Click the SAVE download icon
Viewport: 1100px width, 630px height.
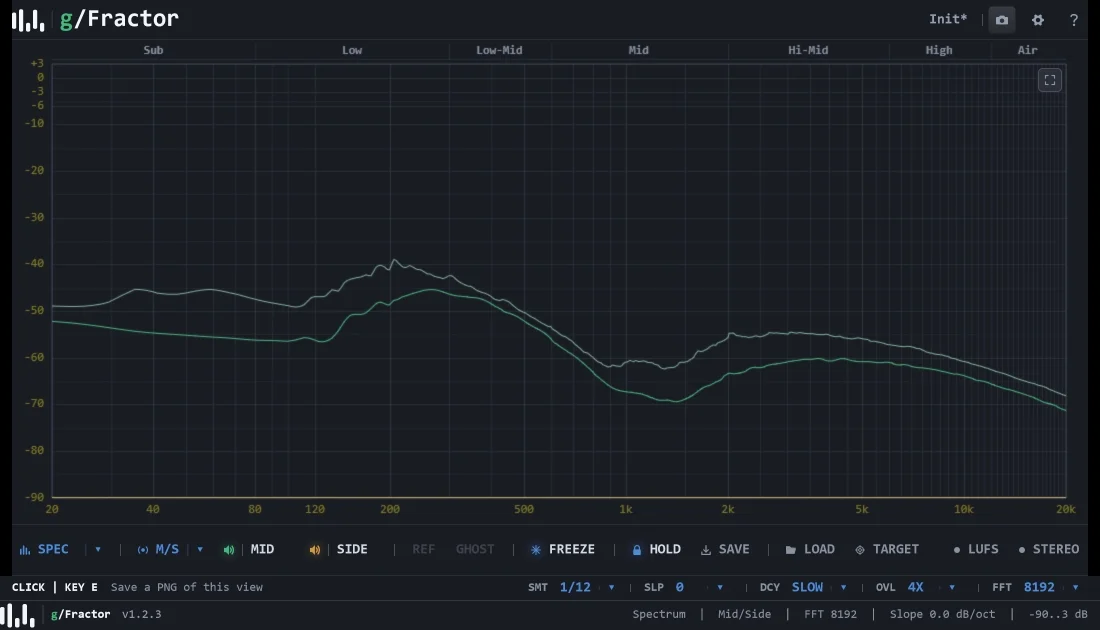point(706,550)
